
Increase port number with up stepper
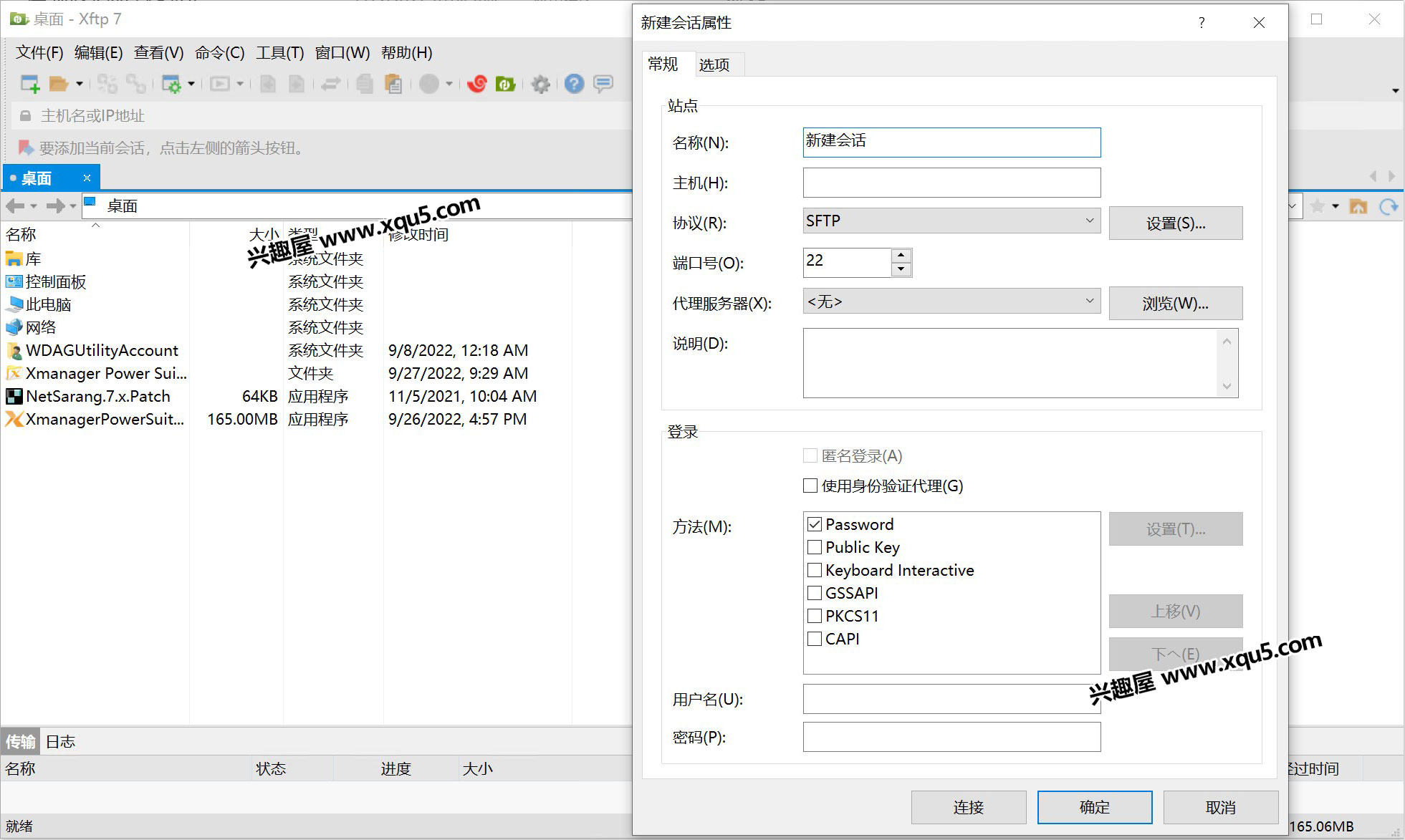(x=901, y=255)
